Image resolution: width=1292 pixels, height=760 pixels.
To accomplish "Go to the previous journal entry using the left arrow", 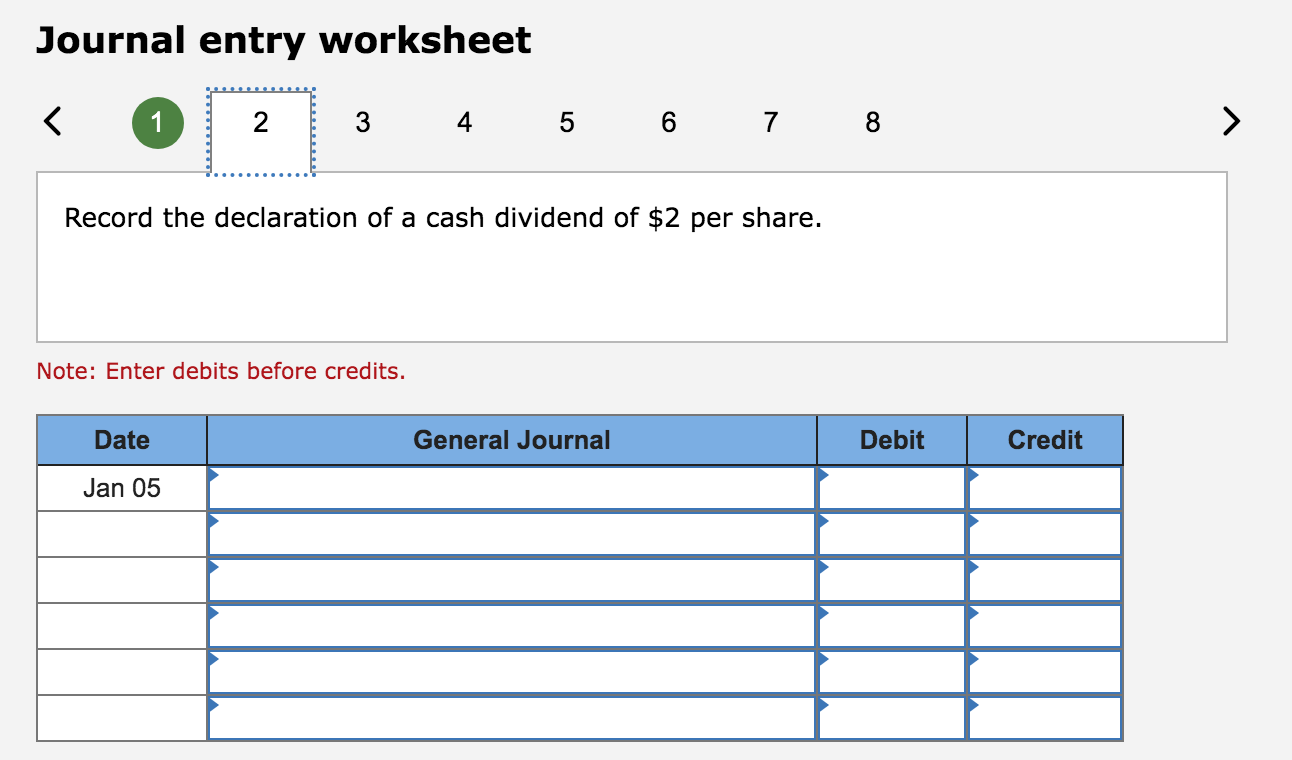I will [x=53, y=122].
